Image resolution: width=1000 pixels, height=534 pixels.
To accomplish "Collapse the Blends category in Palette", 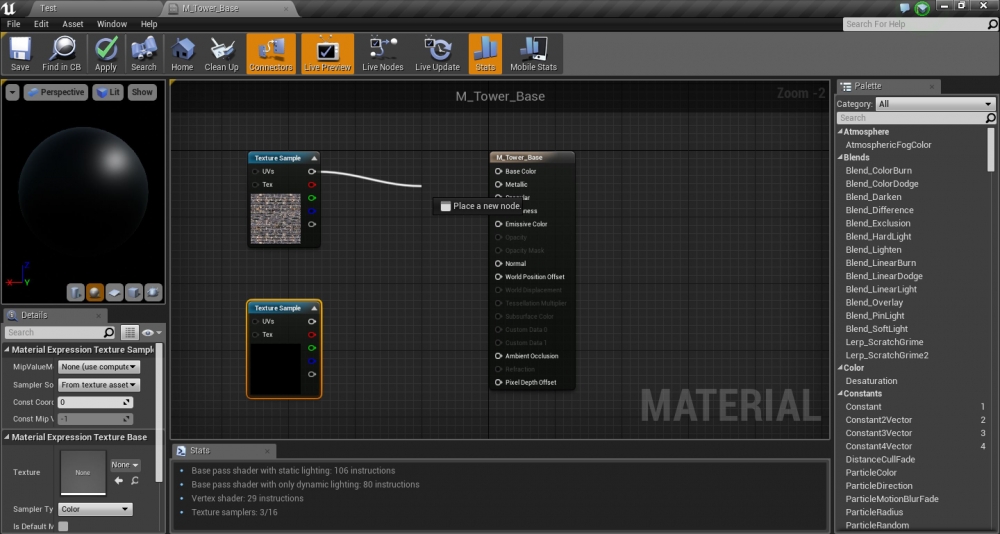I will (x=840, y=157).
